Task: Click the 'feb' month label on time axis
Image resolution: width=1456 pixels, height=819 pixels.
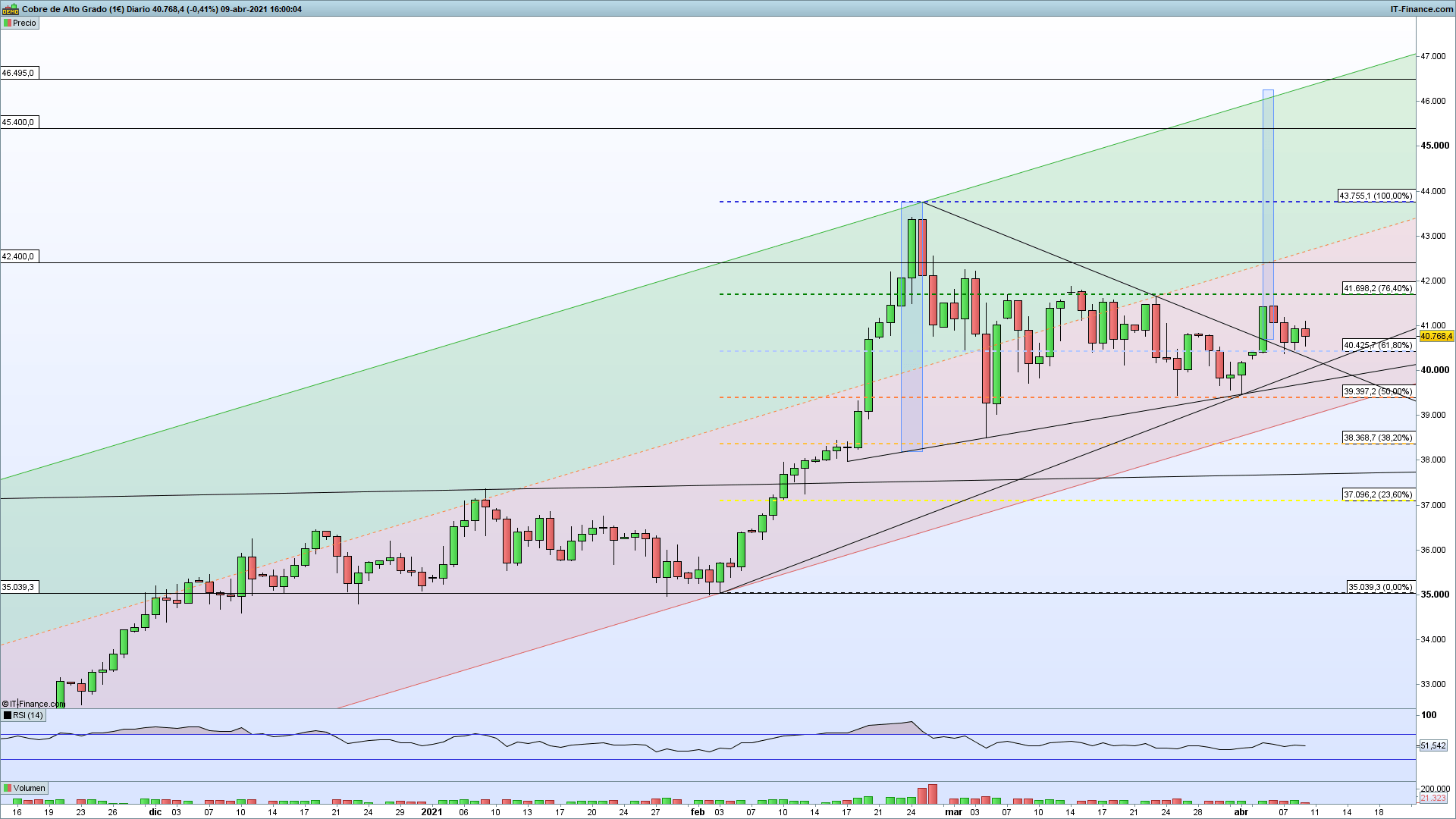Action: pyautogui.click(x=698, y=811)
